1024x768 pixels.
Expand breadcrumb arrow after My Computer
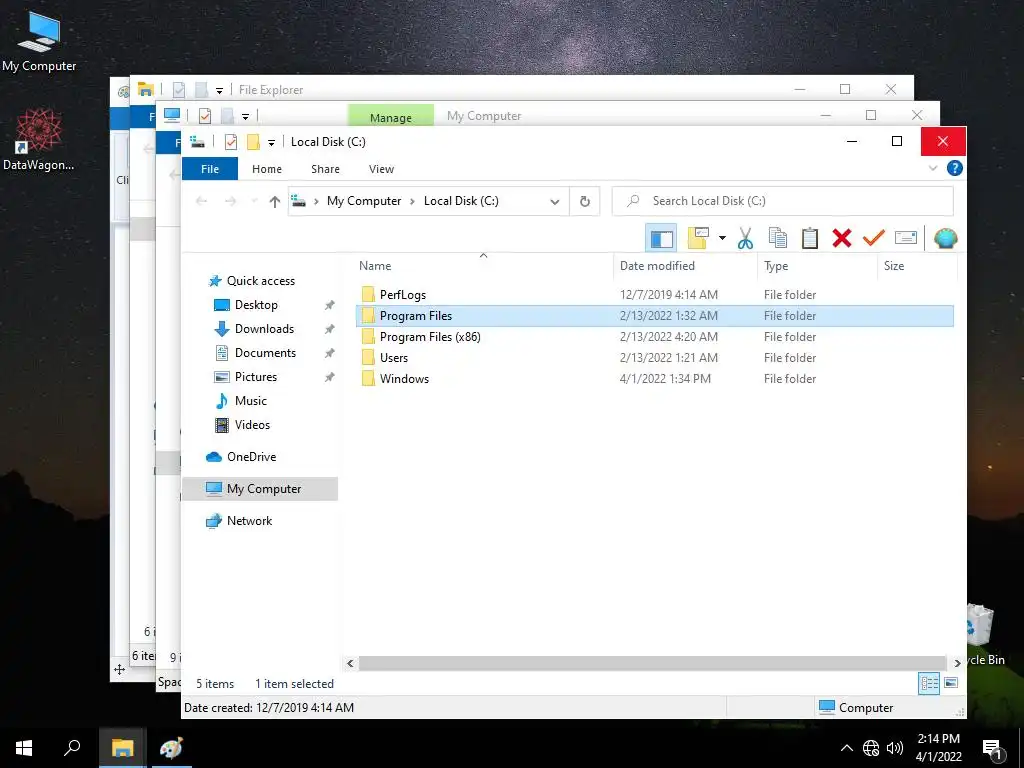(x=412, y=201)
